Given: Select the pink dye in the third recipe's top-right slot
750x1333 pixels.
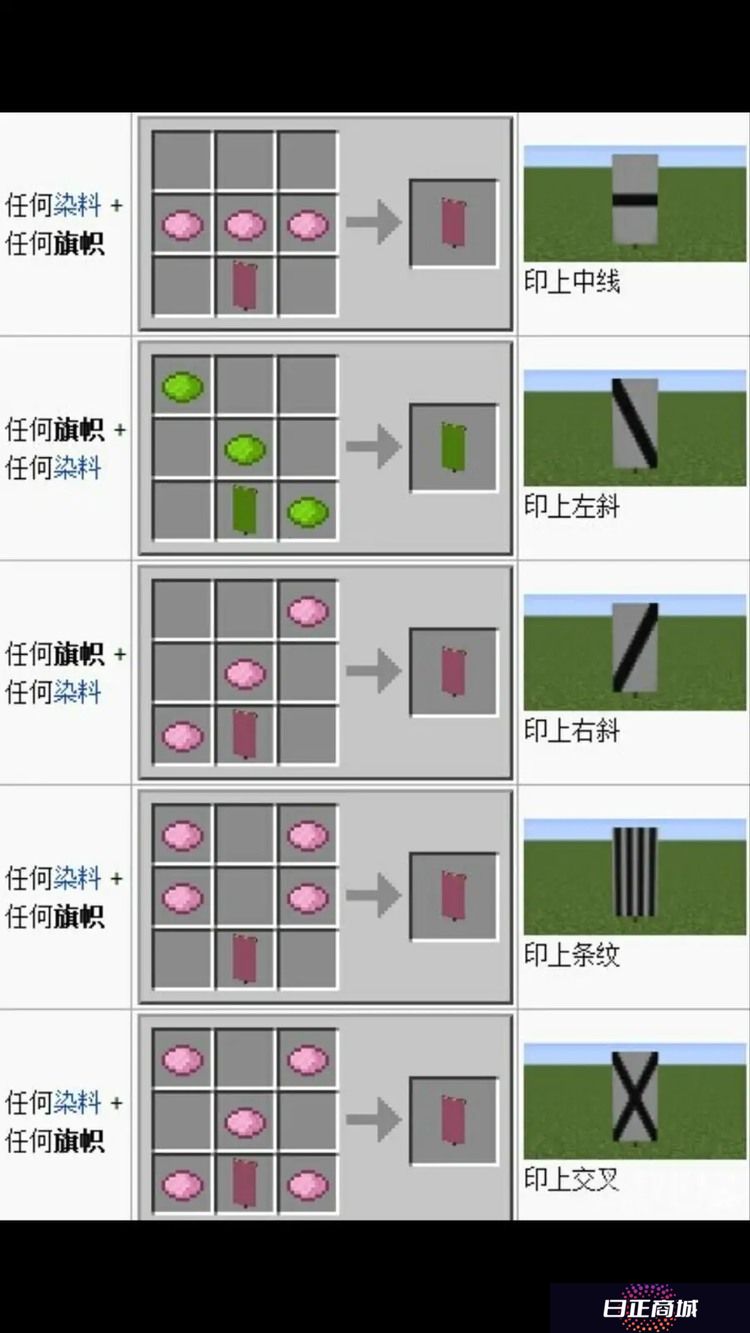Looking at the screenshot, I should coord(308,611).
